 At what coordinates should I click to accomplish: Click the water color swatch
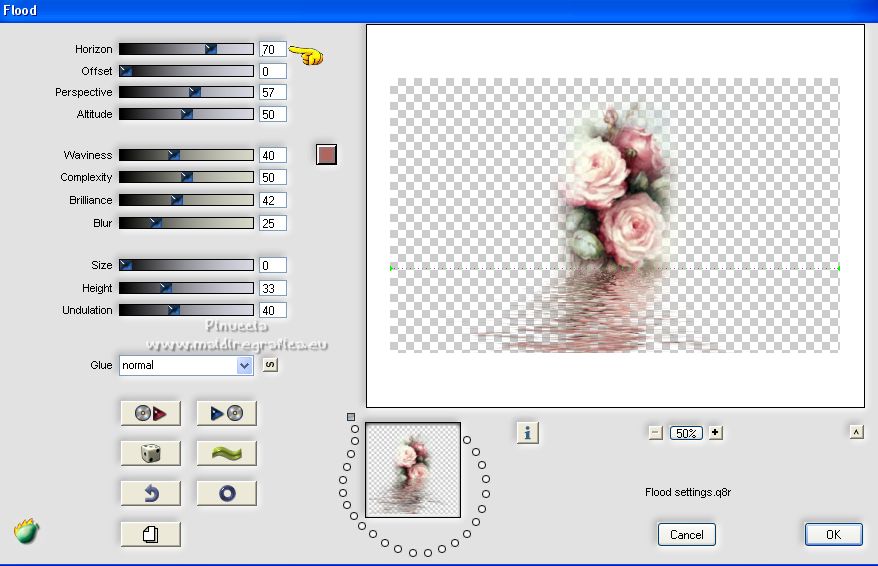[326, 155]
